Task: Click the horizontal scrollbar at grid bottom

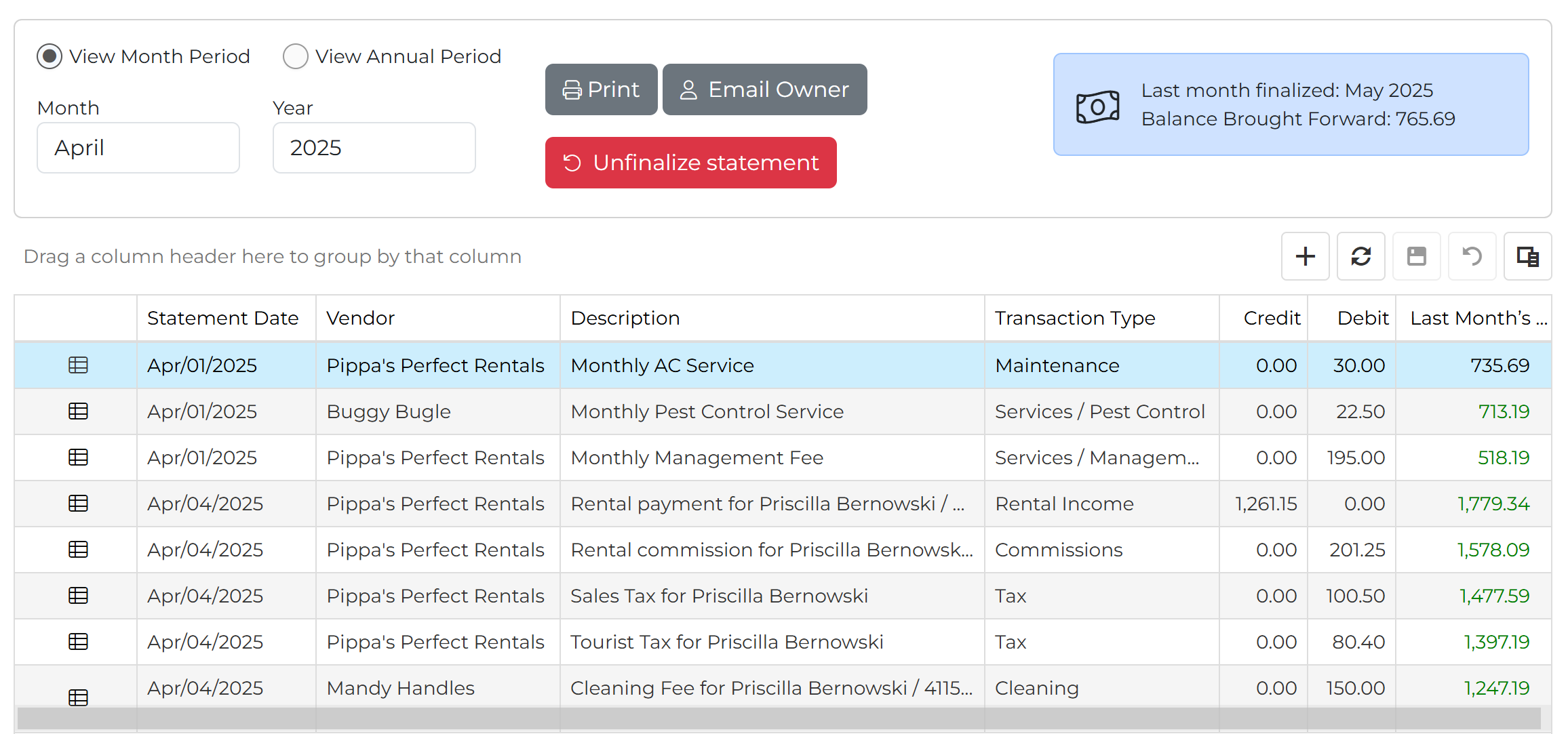Action: 779,718
